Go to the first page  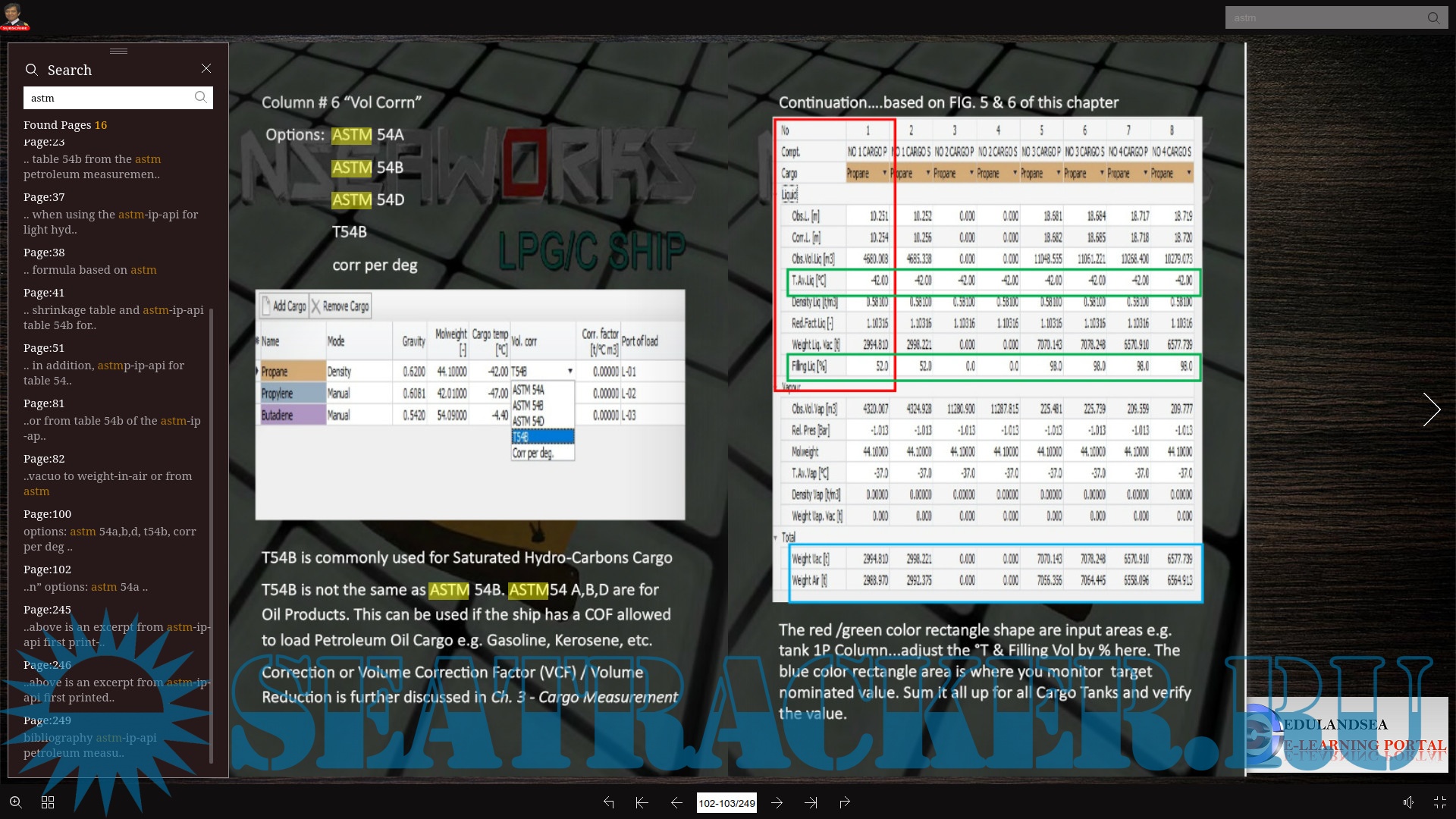click(x=642, y=802)
